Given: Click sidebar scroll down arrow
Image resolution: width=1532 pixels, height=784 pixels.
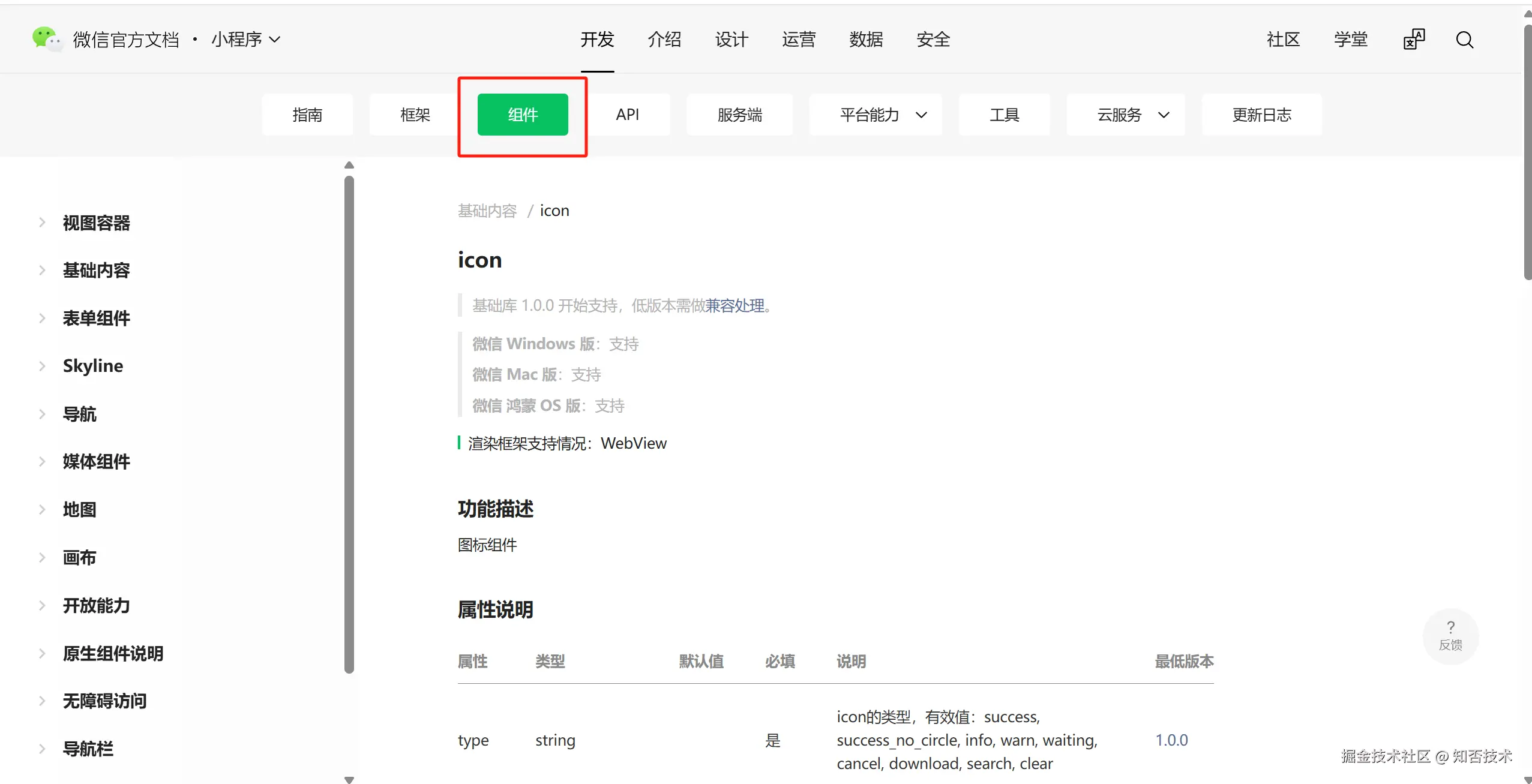Looking at the screenshot, I should pos(349,779).
